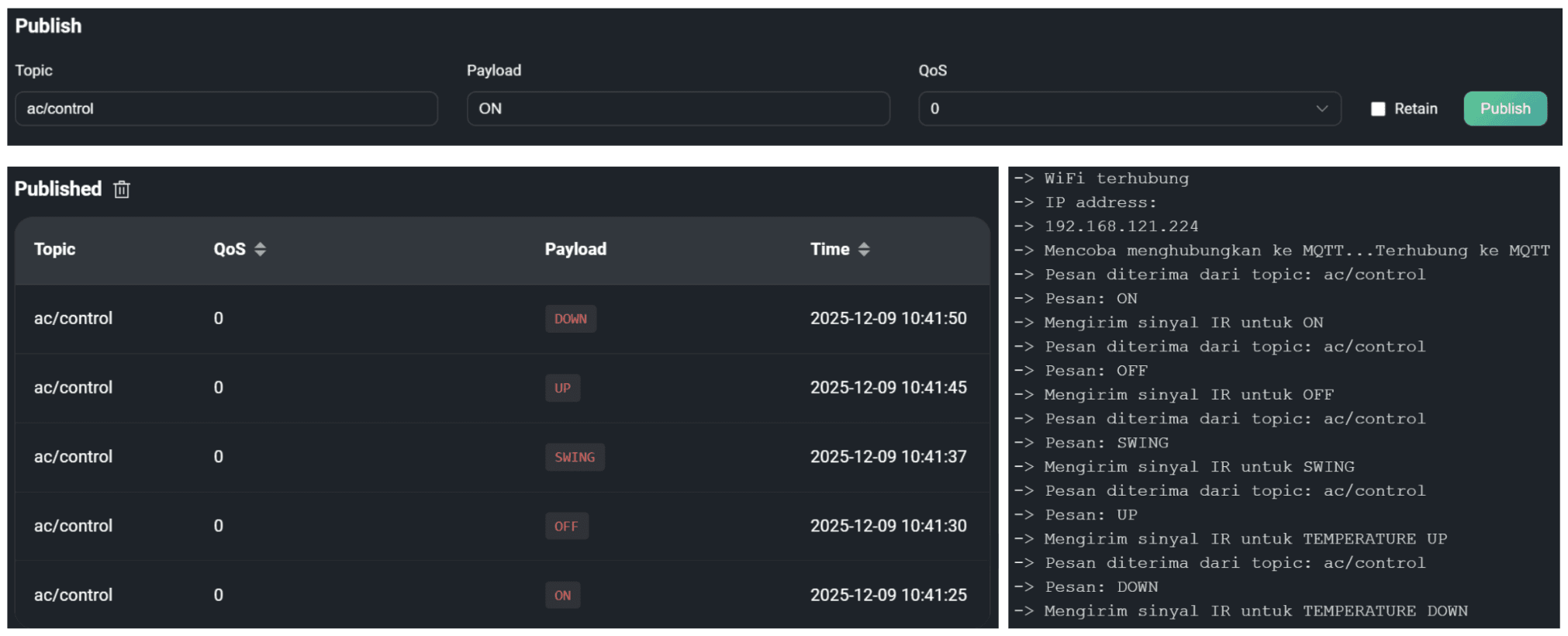Click the green Publish button
The height and width of the screenshot is (636, 1568).
[1505, 109]
